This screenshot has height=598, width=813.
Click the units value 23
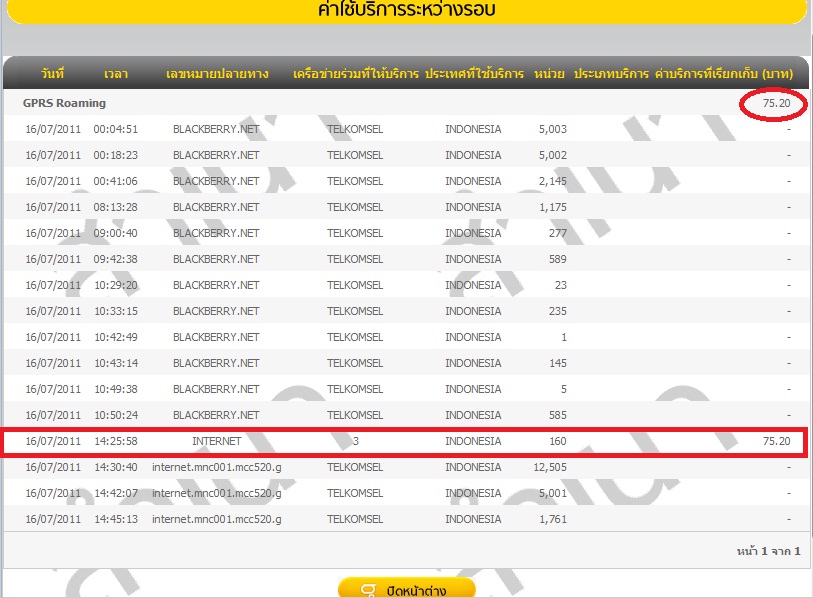coord(560,285)
